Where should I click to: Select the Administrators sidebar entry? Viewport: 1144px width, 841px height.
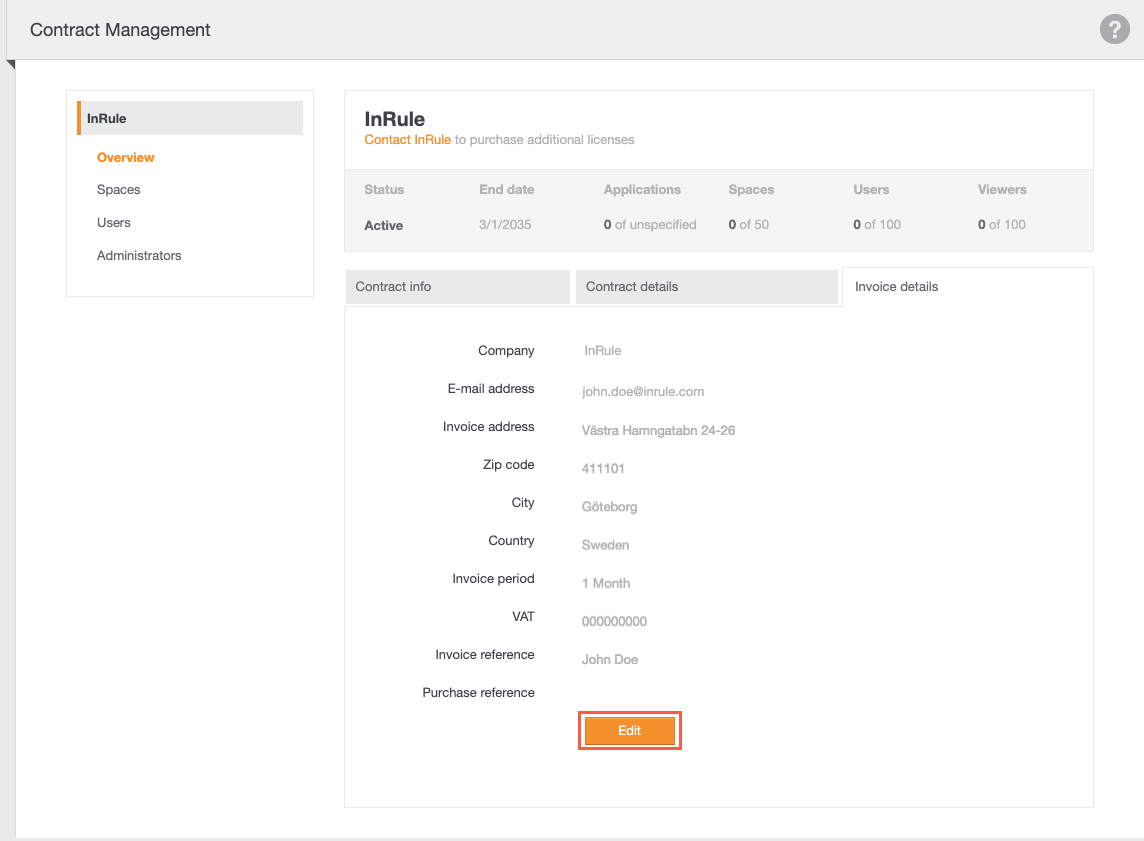(x=139, y=255)
